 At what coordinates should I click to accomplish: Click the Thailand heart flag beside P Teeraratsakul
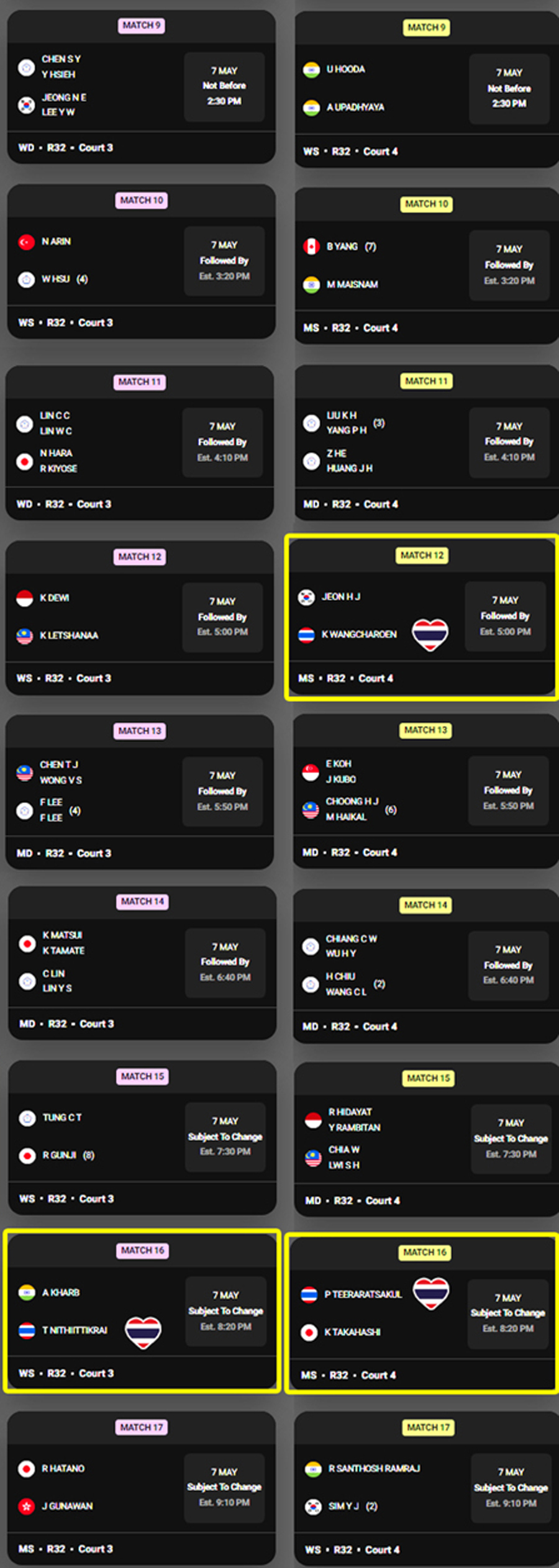pos(431,1293)
